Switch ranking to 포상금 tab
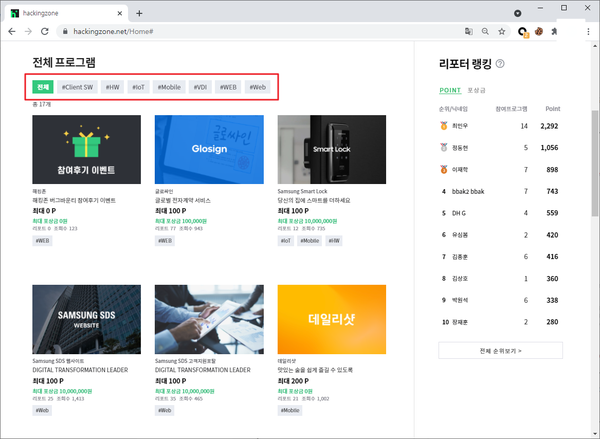600x439 pixels. click(476, 90)
